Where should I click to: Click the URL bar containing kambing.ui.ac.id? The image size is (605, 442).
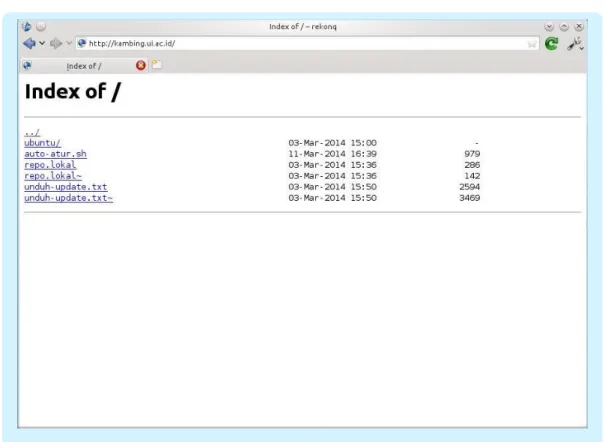click(x=307, y=43)
